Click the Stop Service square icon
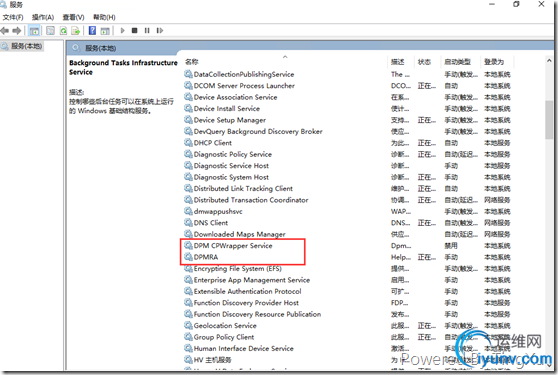Image resolution: width=558 pixels, height=375 pixels. pos(135,31)
